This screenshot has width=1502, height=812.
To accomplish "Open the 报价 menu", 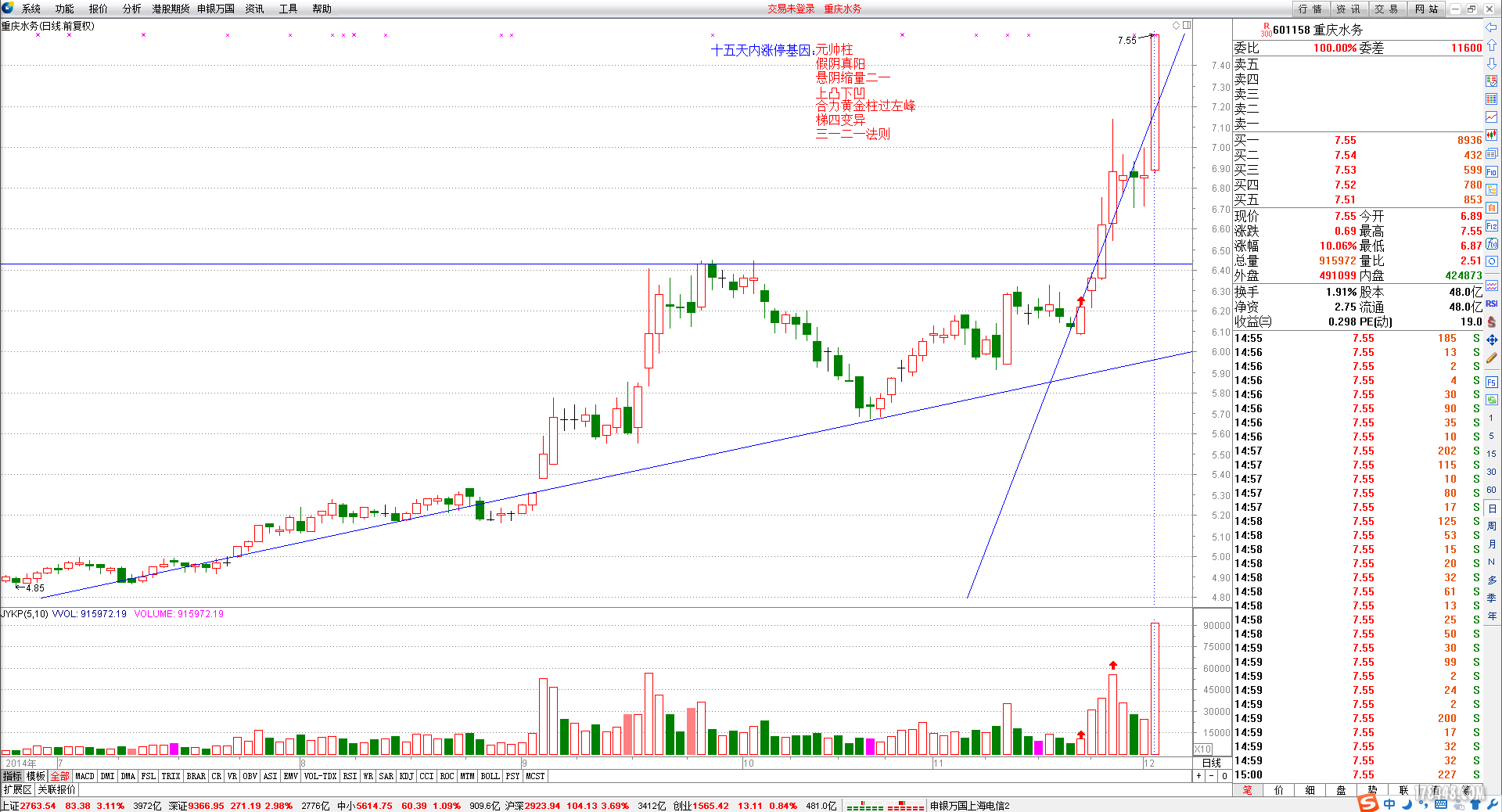I will click(x=99, y=9).
